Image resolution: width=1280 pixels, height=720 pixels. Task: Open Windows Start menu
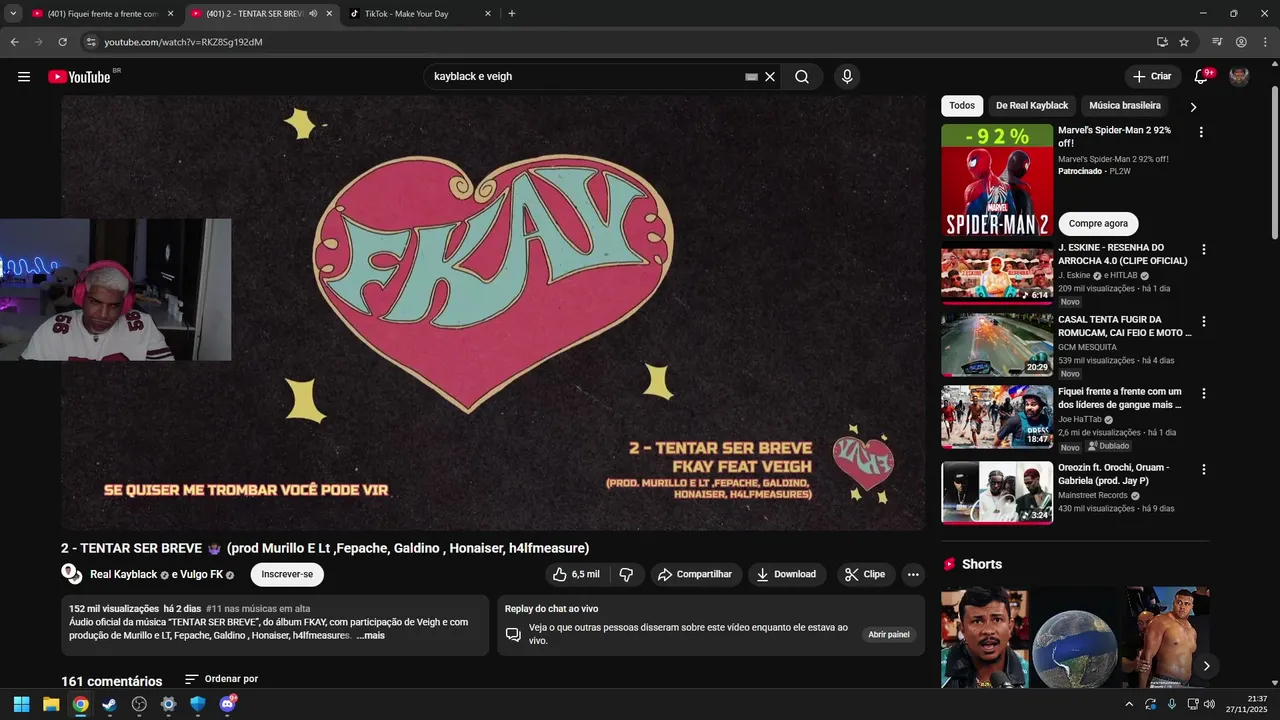(21, 704)
